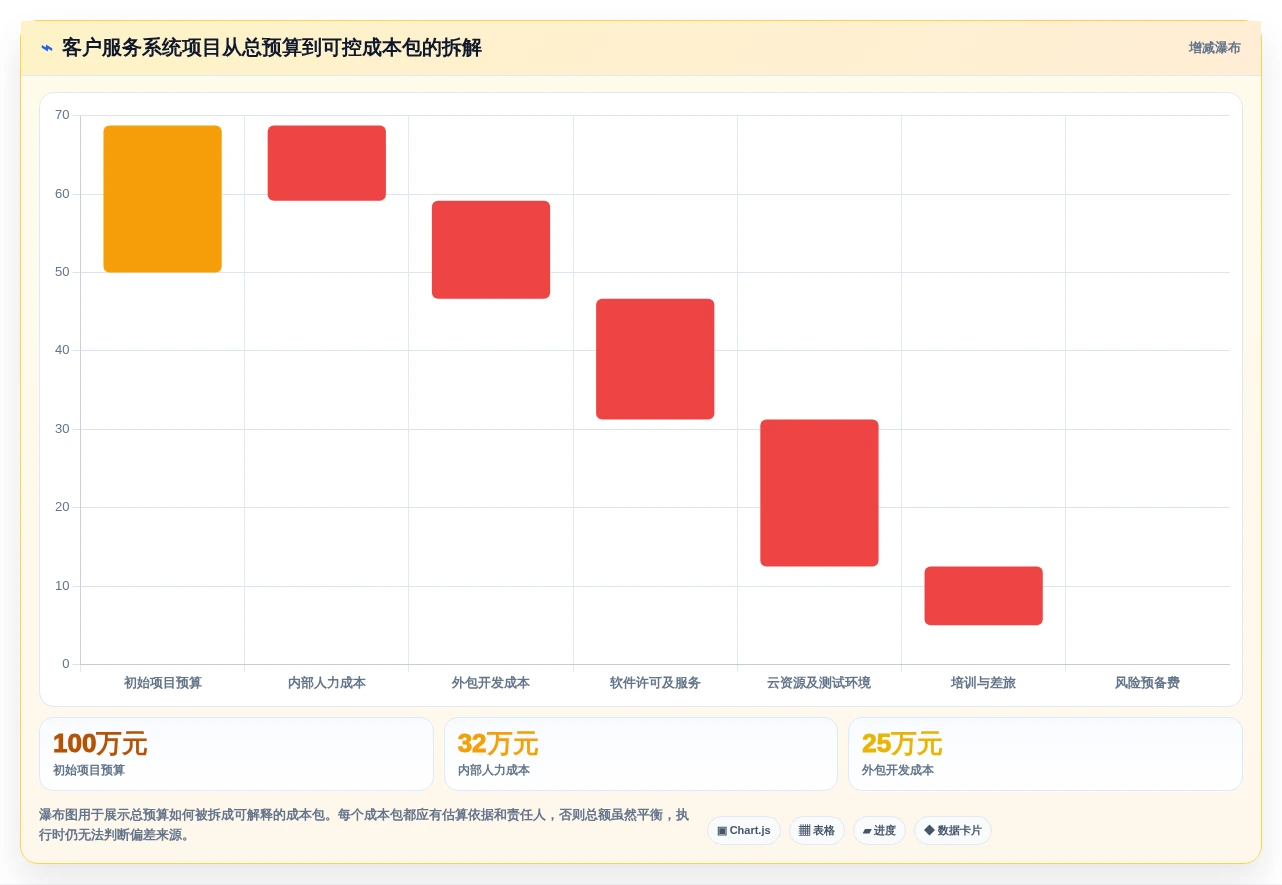
Task: Click the 软件许可及服务 axis label
Action: 655,683
